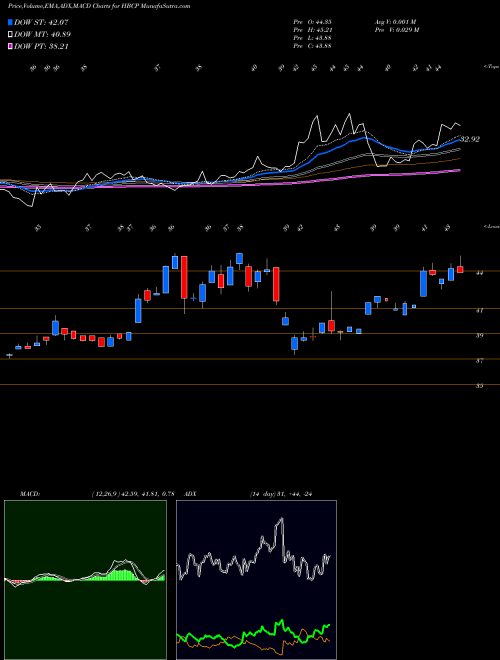Select the 'DOW MT: 40.89' legend label

coord(42,35)
